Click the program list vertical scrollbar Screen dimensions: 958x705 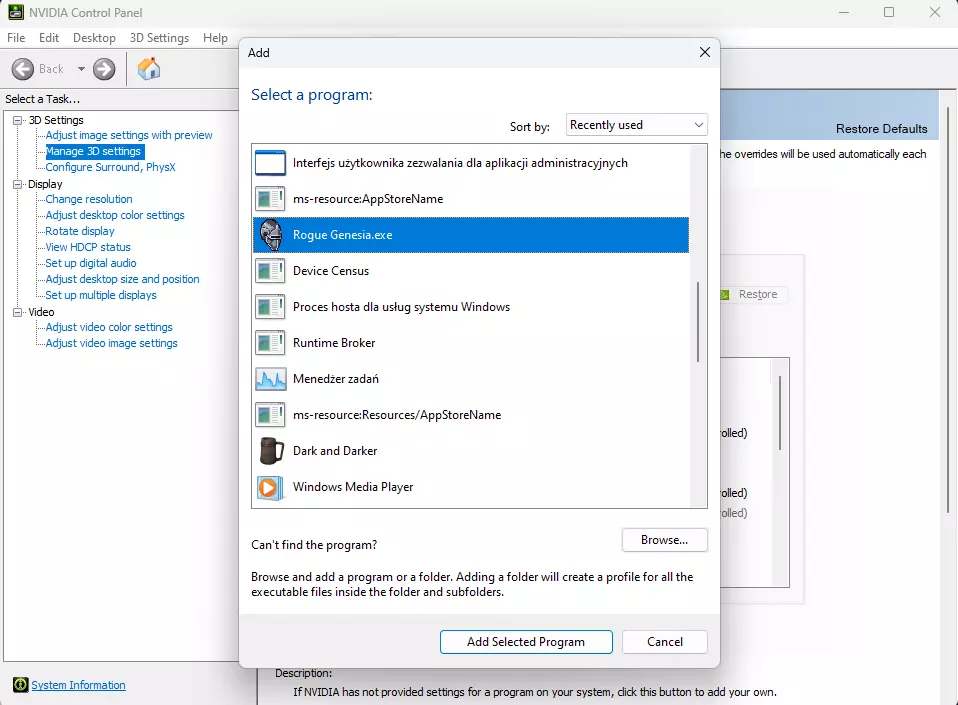pyautogui.click(x=698, y=323)
